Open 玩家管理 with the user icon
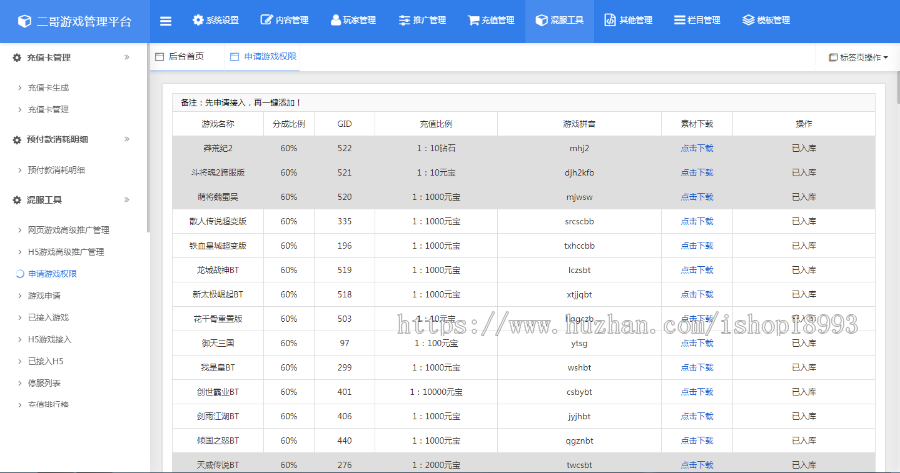900x473 pixels. (352, 20)
